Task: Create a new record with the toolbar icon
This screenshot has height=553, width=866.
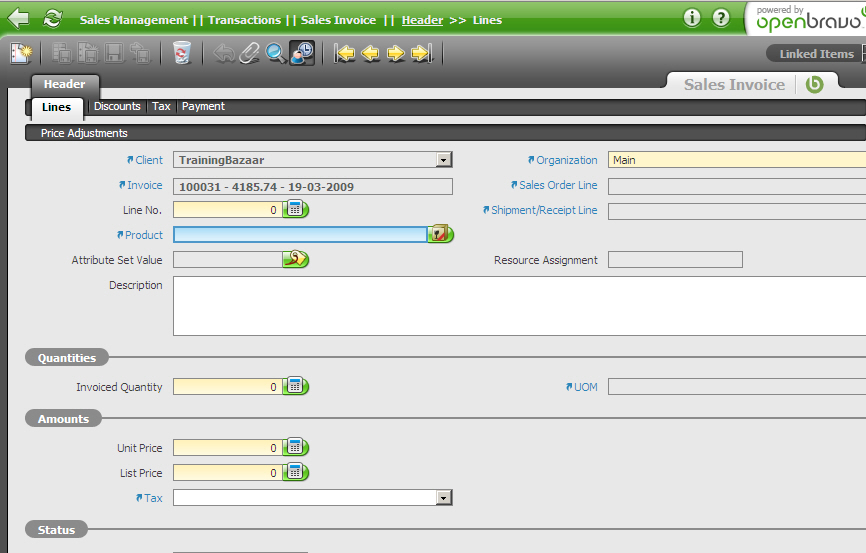Action: [x=21, y=53]
